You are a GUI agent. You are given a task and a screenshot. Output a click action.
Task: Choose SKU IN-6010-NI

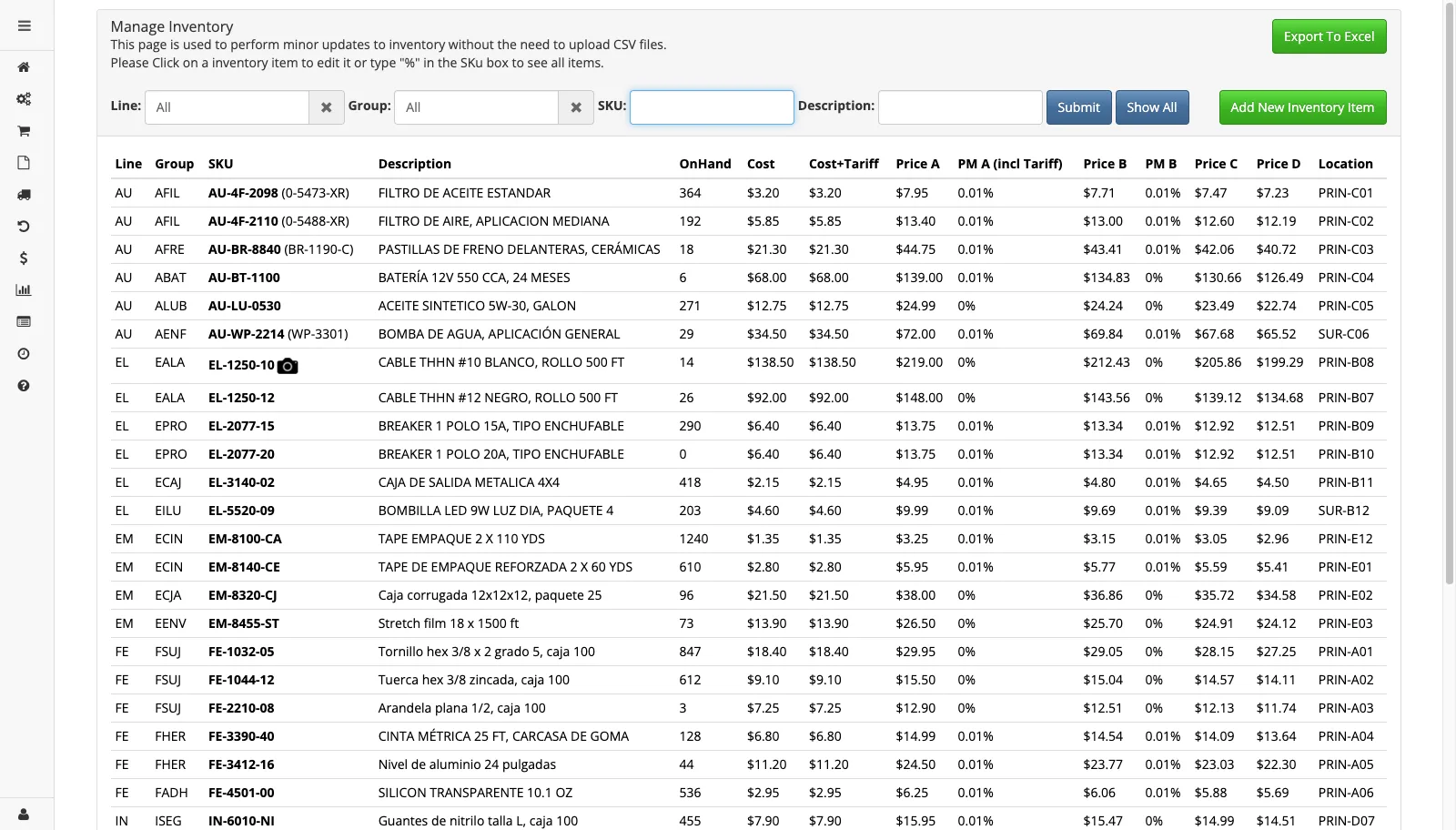(x=241, y=821)
